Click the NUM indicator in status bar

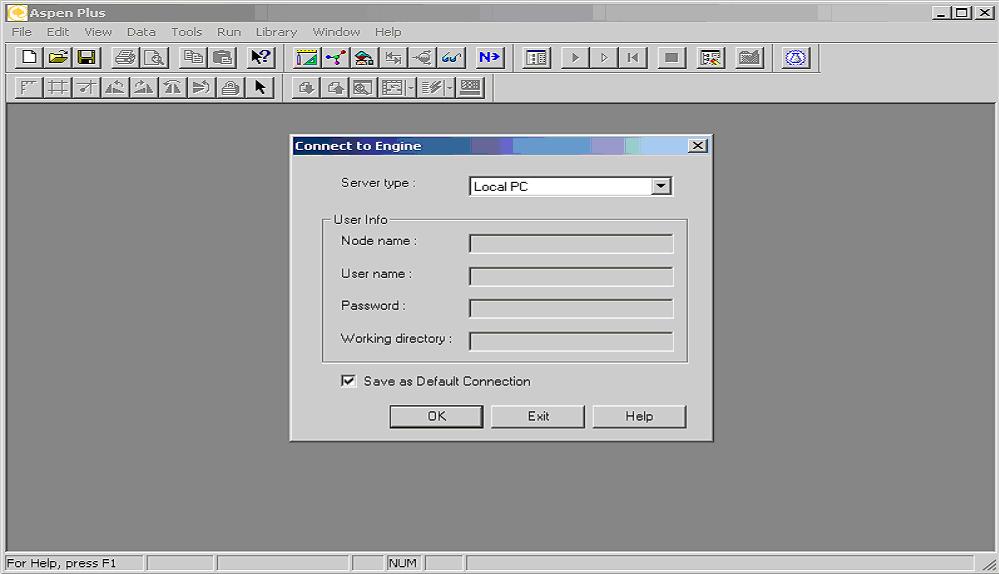coord(402,563)
